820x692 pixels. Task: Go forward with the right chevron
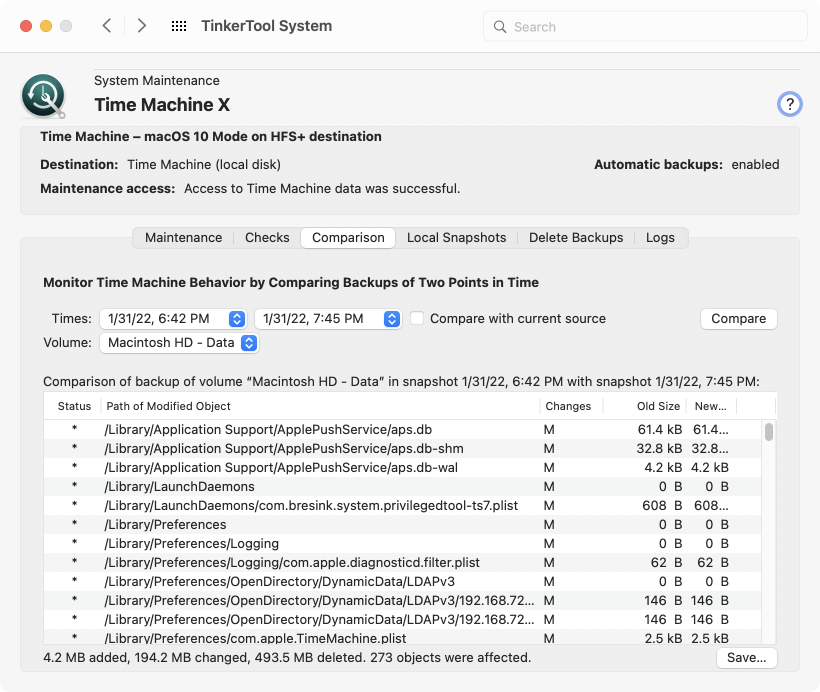pyautogui.click(x=141, y=26)
